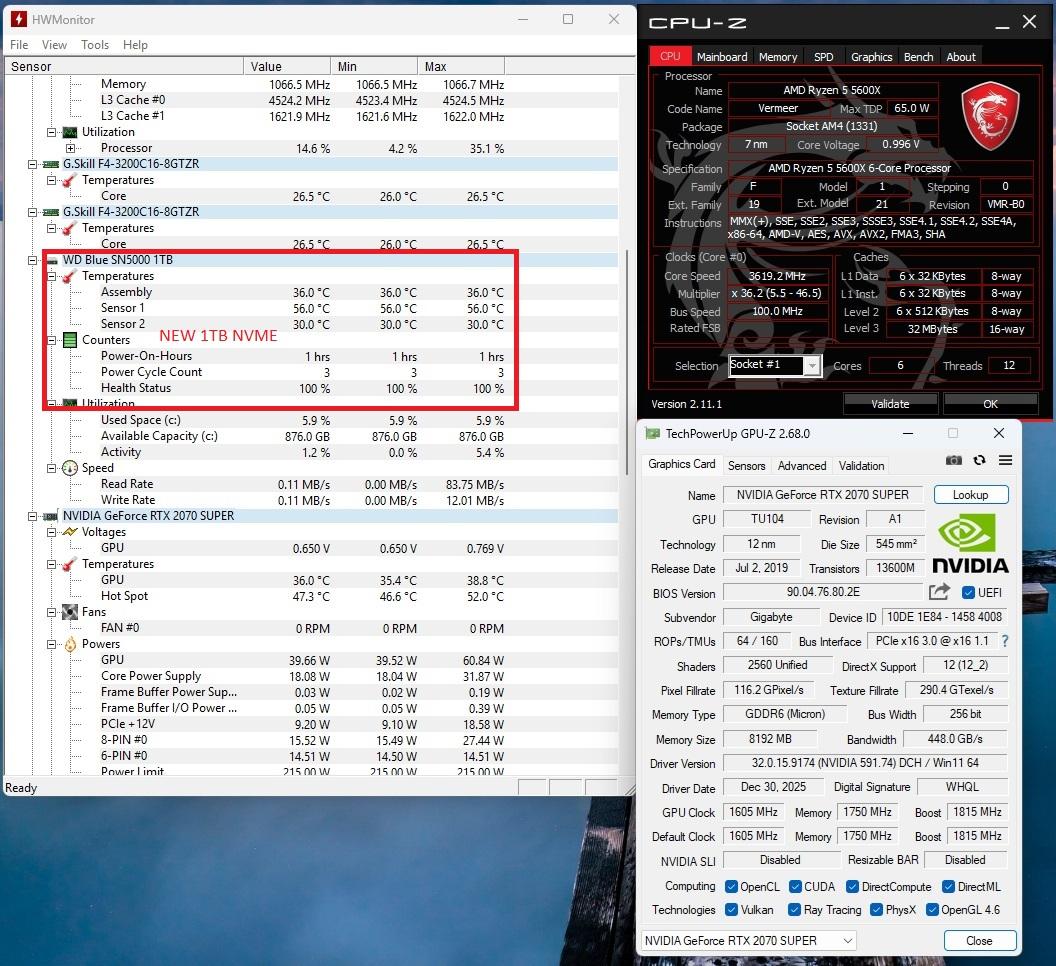
Task: Click the Lookup button in GPU-Z
Action: (970, 494)
